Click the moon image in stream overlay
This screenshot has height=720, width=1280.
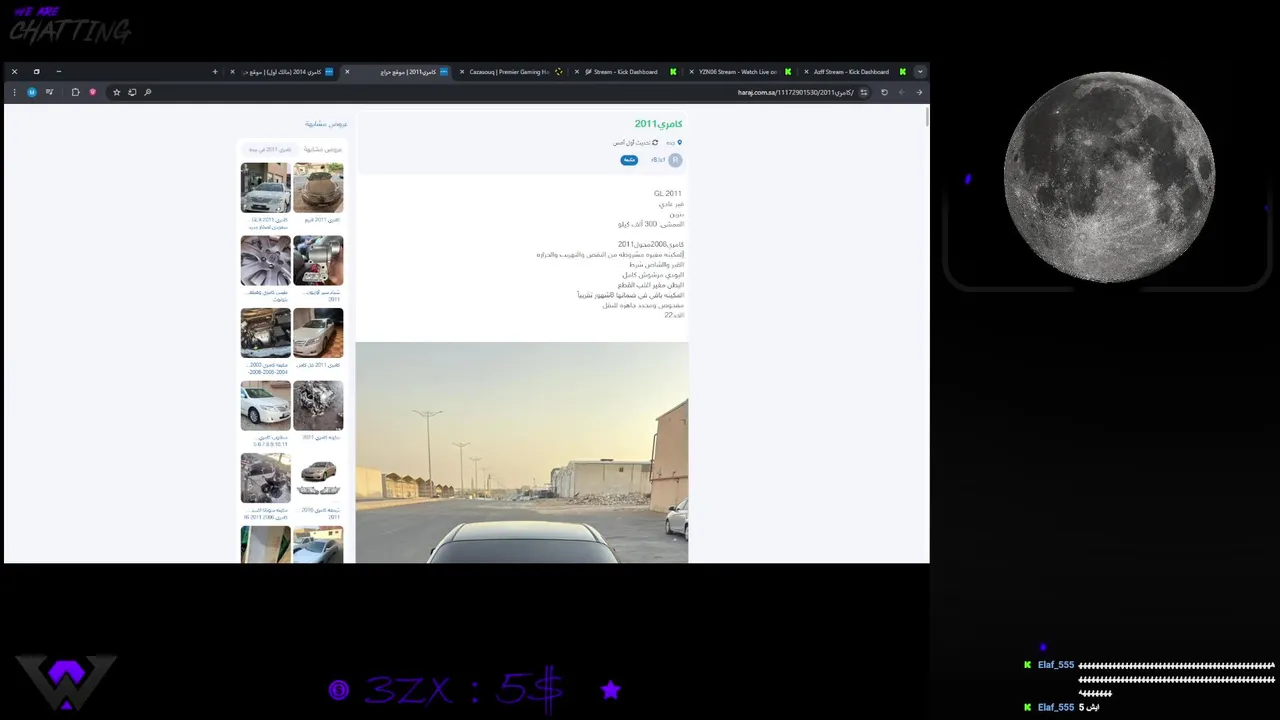(x=1109, y=177)
